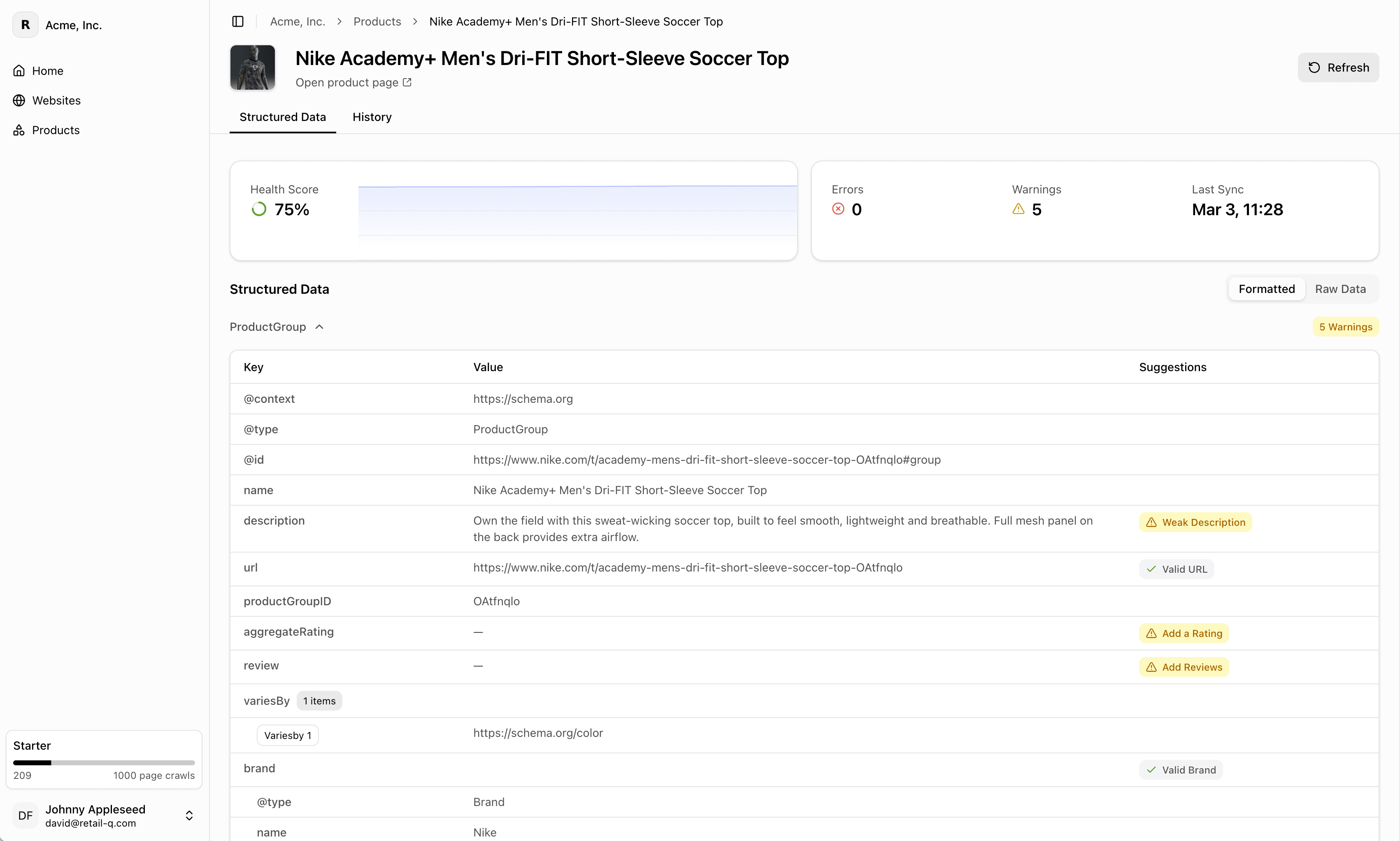Open Home via the house icon
The height and width of the screenshot is (841, 1400).
point(19,70)
